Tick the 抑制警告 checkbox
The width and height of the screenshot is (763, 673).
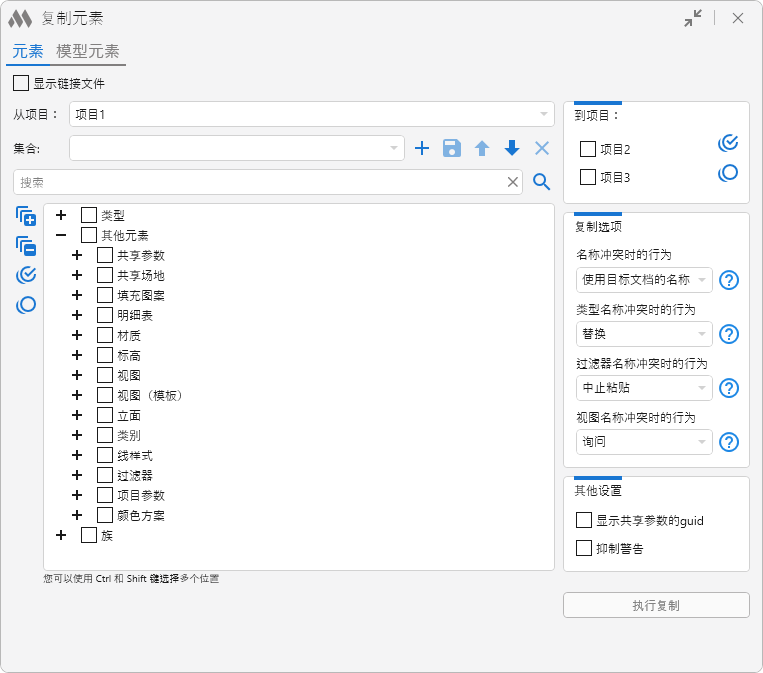(x=585, y=548)
